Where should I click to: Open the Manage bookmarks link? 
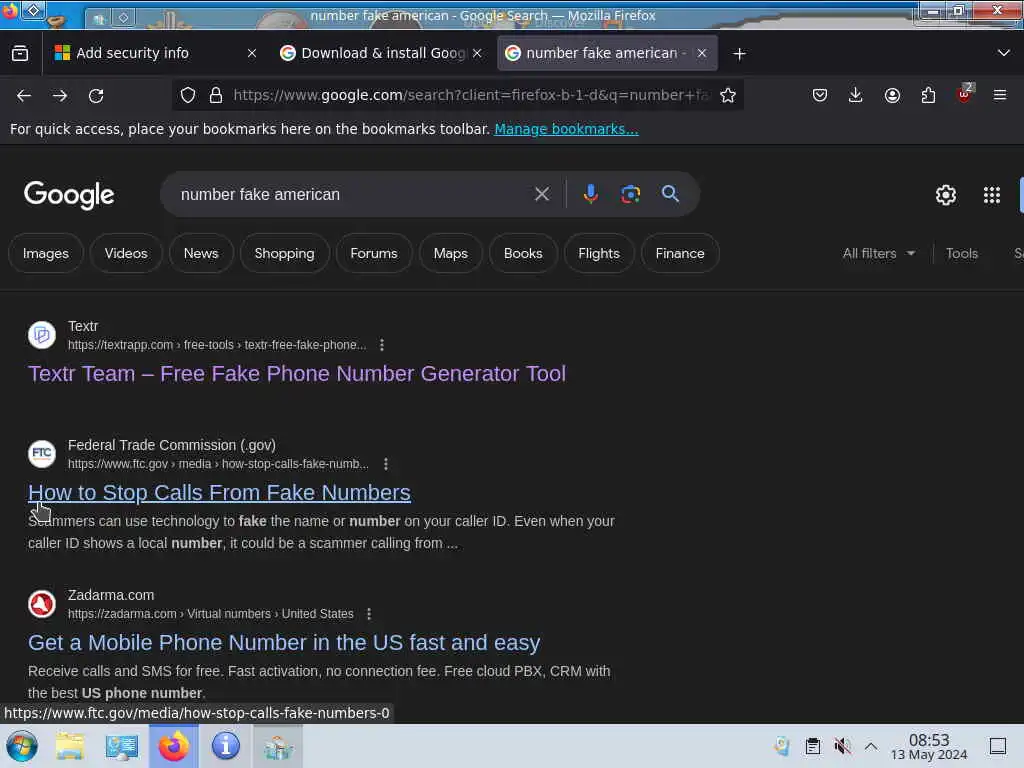tap(566, 129)
